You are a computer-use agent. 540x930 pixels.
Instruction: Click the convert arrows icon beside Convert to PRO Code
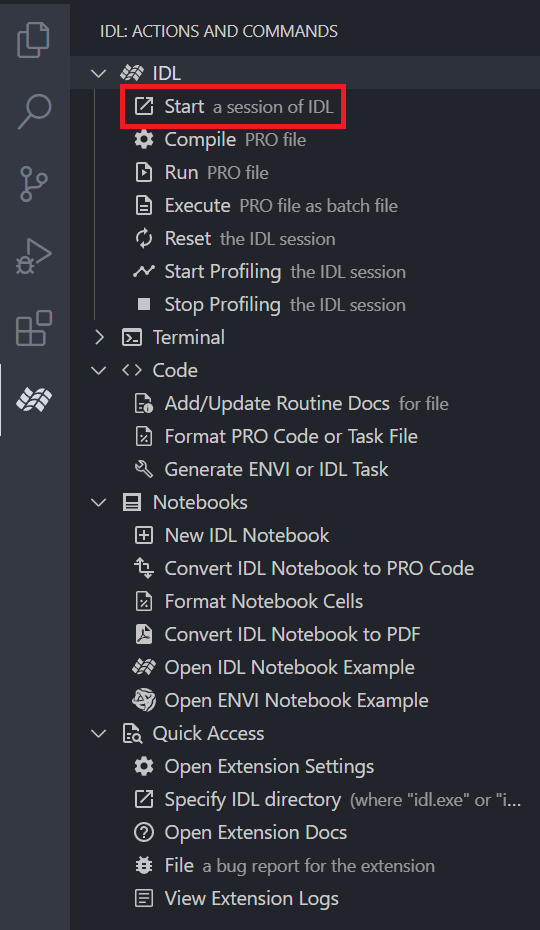pos(144,568)
